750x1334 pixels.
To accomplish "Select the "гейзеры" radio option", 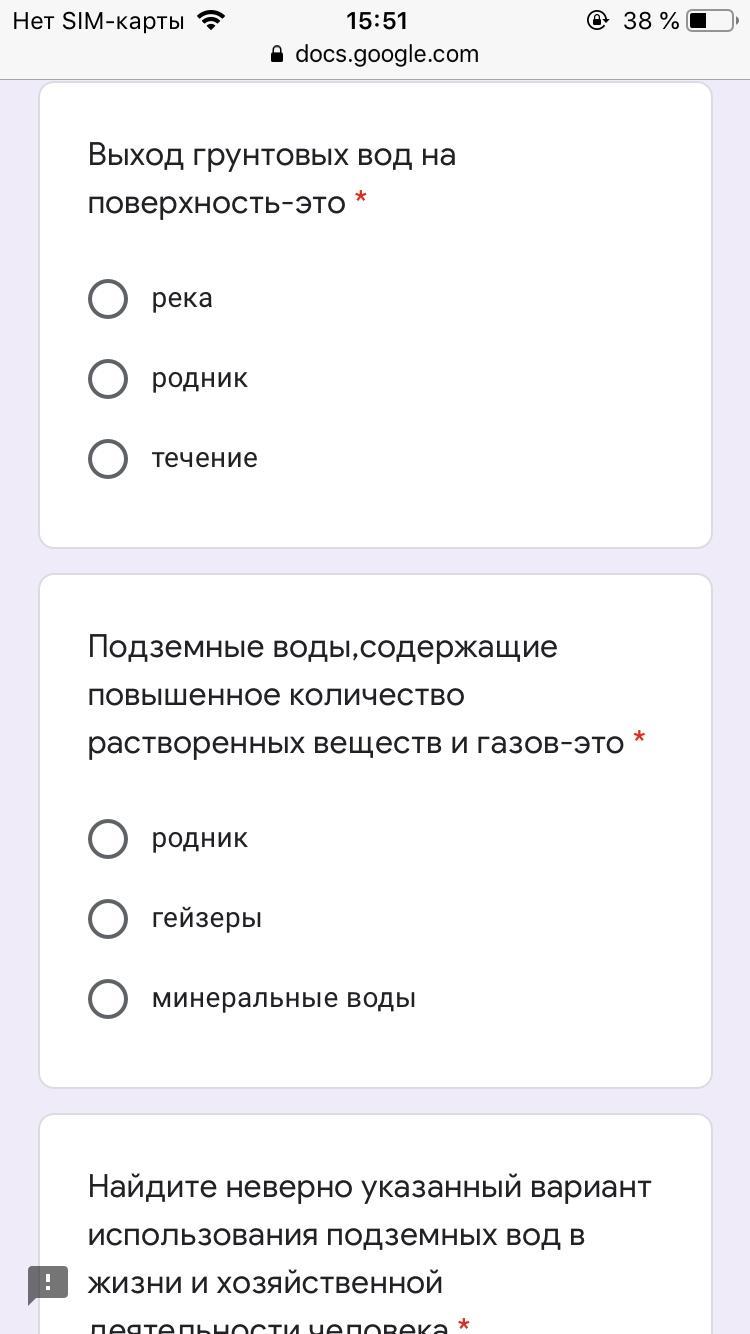I will click(108, 919).
